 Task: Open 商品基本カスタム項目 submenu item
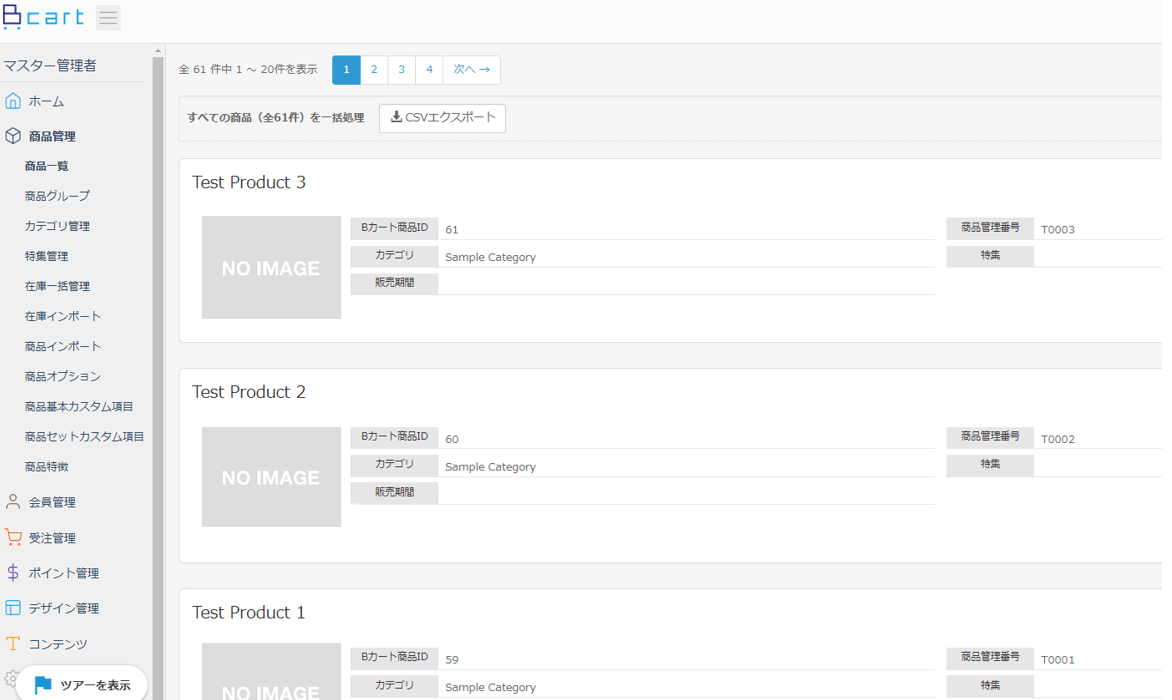click(78, 406)
